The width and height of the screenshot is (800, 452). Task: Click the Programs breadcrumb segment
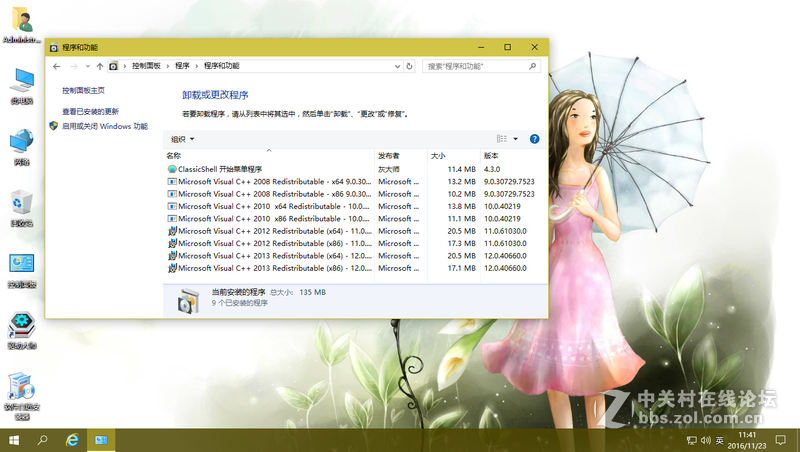[x=182, y=66]
